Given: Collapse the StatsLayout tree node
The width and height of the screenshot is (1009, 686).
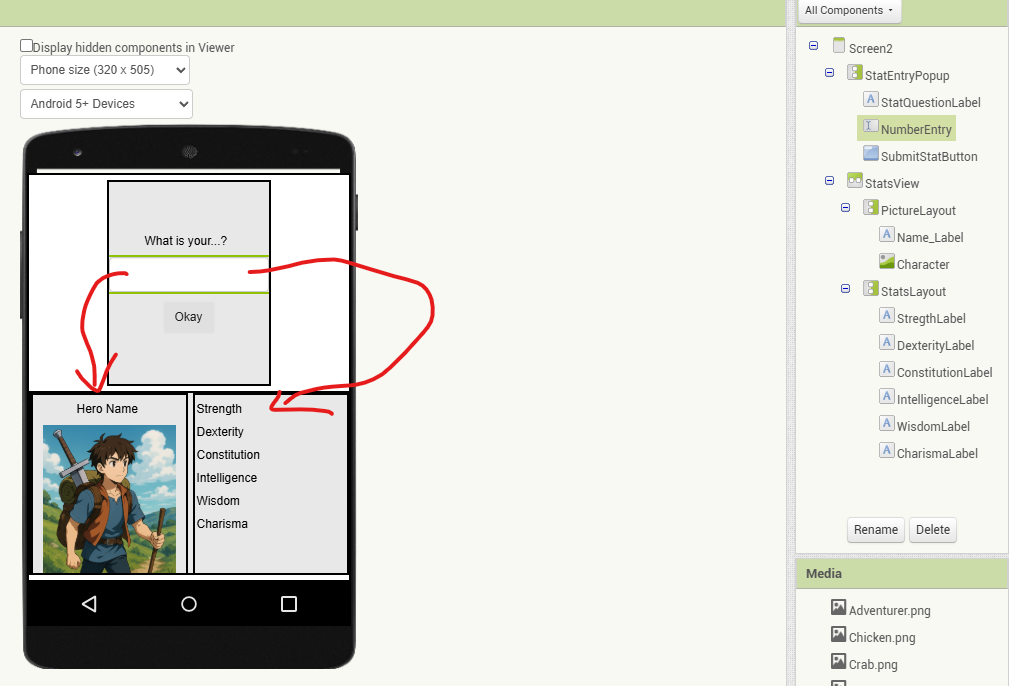Looking at the screenshot, I should click(x=846, y=289).
